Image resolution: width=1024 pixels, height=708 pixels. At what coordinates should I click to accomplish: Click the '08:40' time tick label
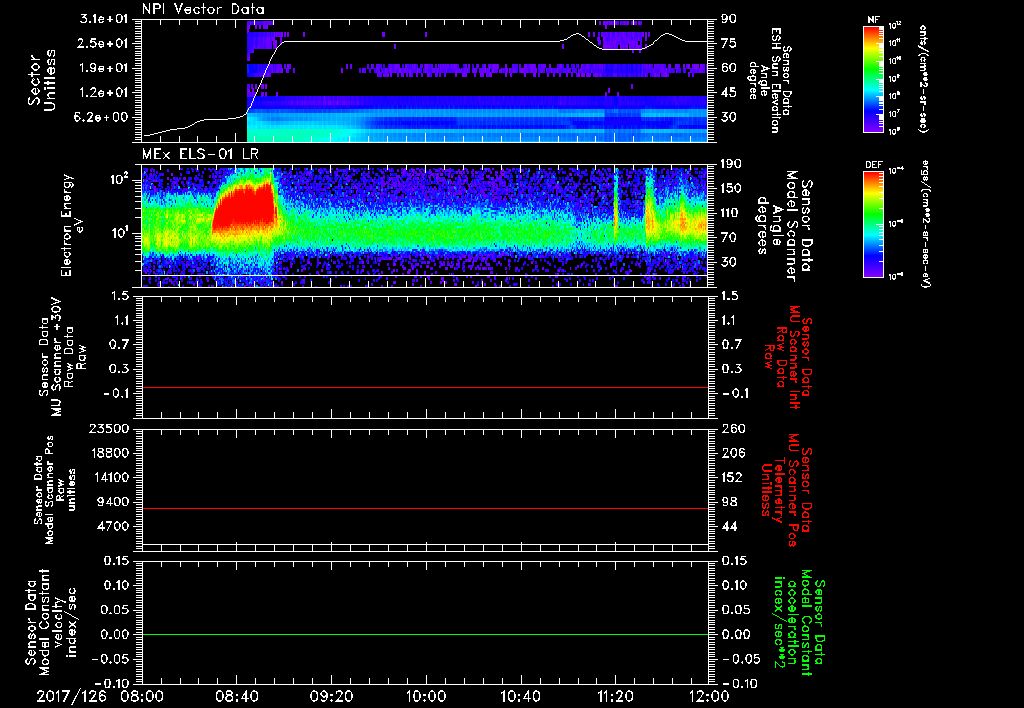(x=236, y=696)
